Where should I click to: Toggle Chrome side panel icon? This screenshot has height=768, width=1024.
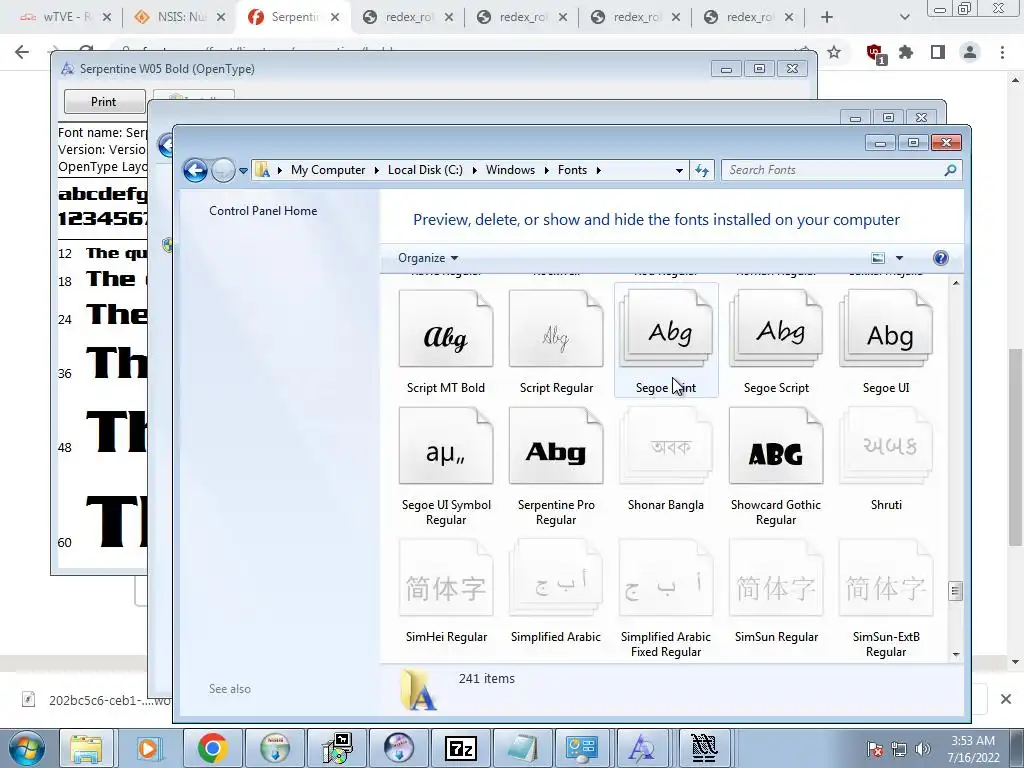(x=938, y=52)
